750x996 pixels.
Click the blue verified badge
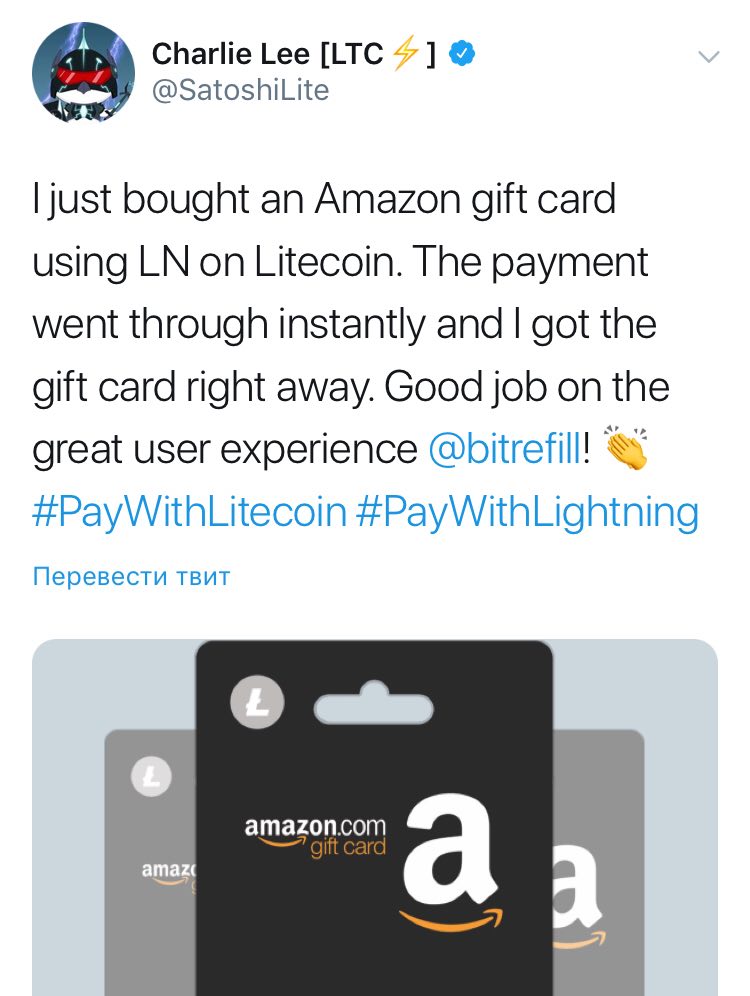tap(462, 55)
